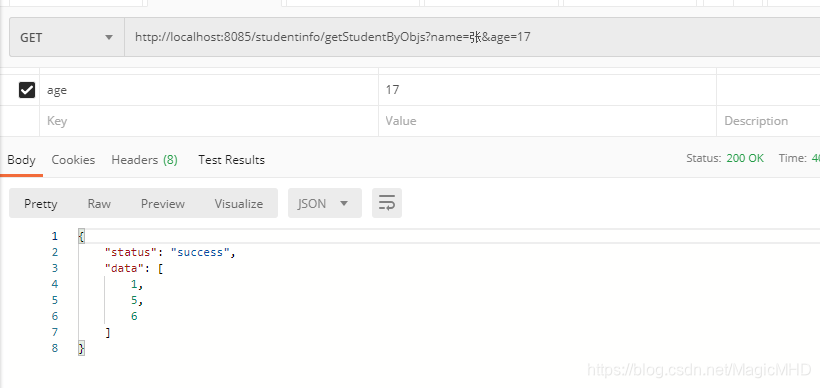Switch to the Body response tab
This screenshot has height=388, width=820.
pyautogui.click(x=21, y=160)
